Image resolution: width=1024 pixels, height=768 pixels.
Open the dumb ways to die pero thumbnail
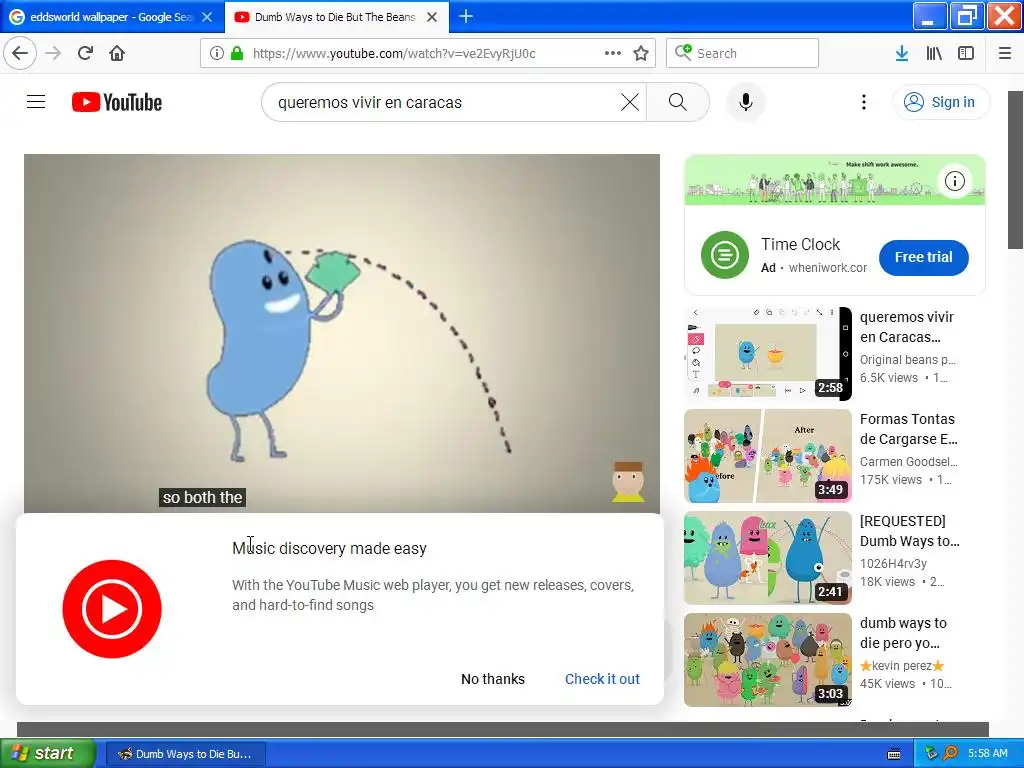(767, 660)
